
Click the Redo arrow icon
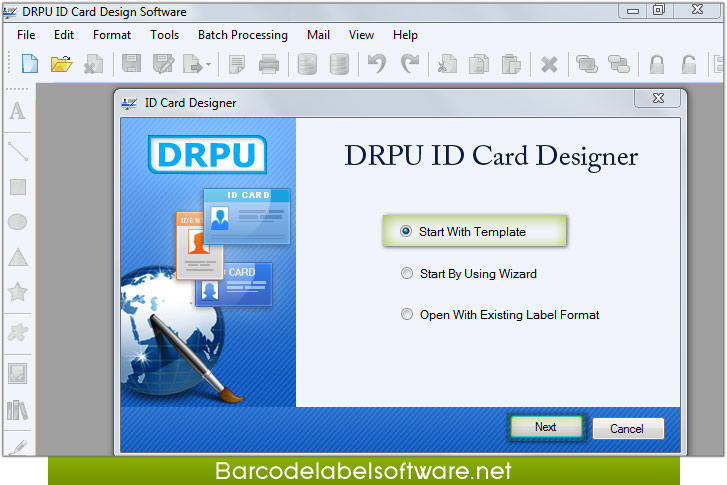point(410,64)
